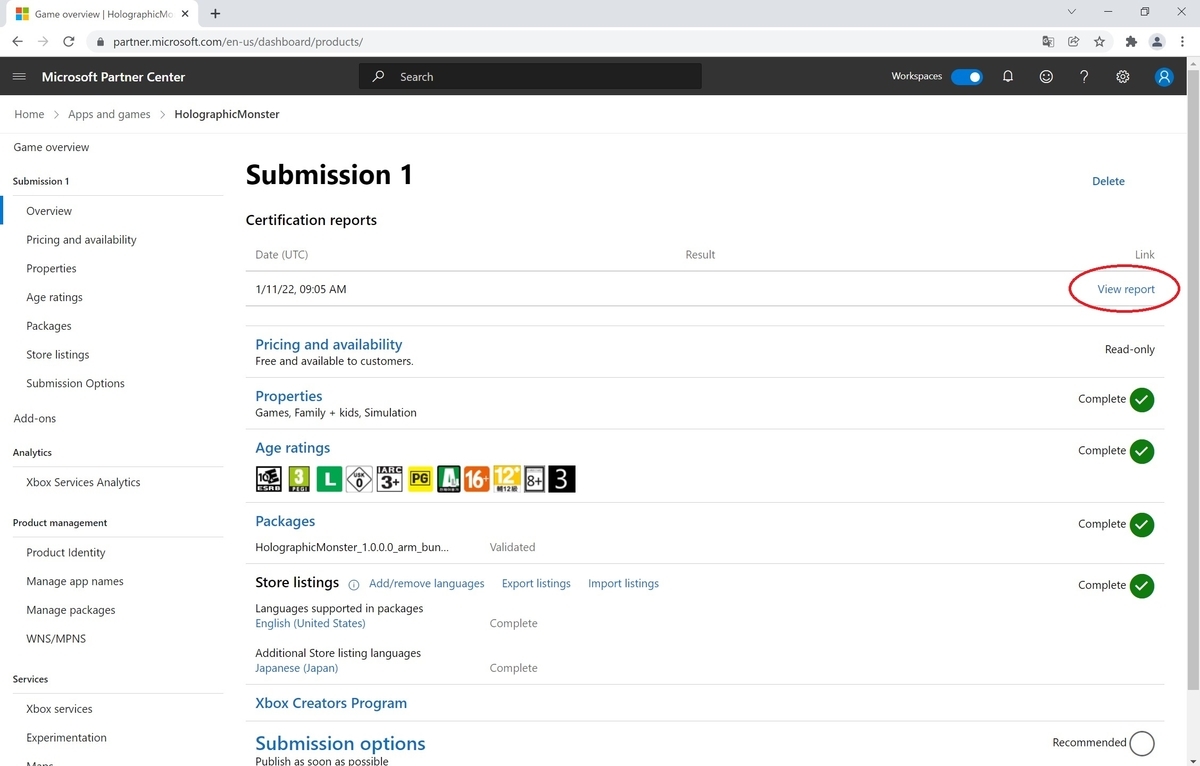1200x766 pixels.
Task: Open Age ratings sidebar item
Action: [54, 297]
